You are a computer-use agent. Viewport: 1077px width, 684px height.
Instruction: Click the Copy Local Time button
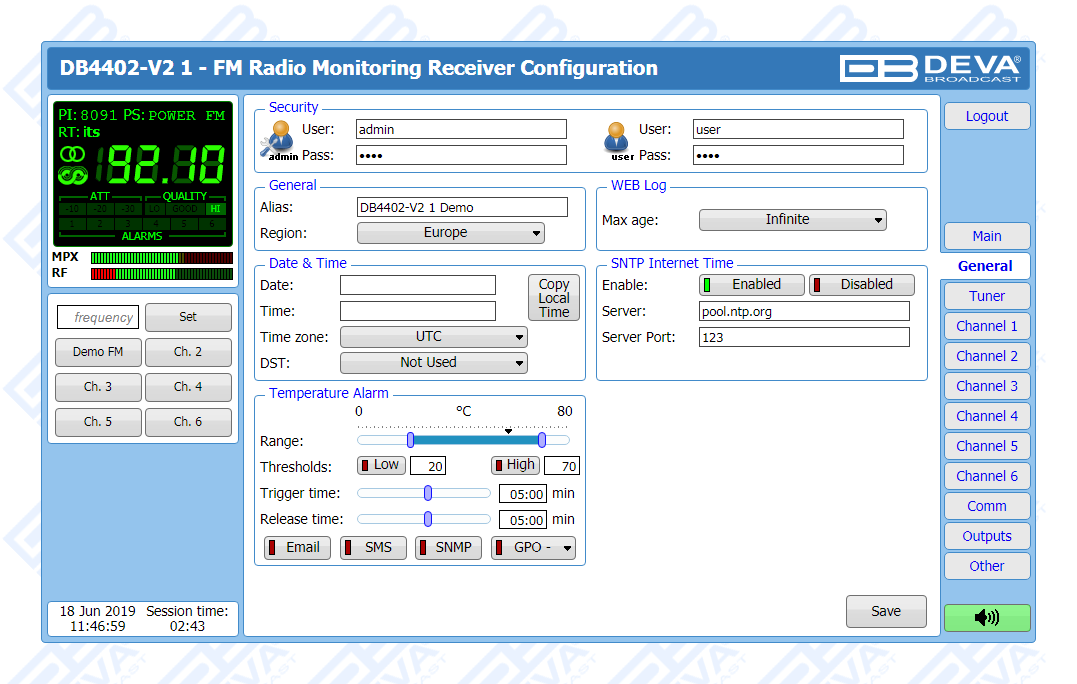pyautogui.click(x=553, y=298)
